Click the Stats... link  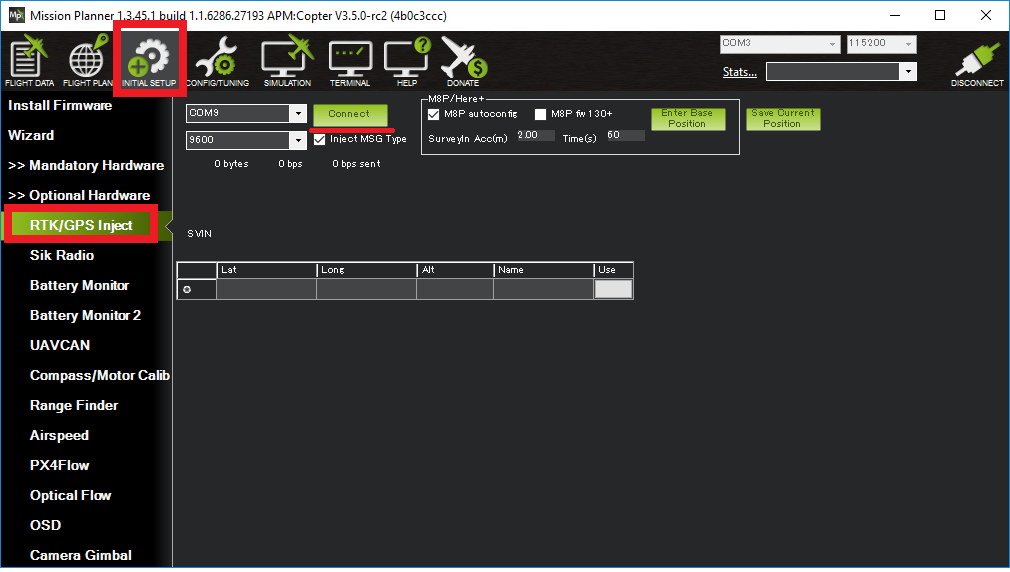pos(739,72)
